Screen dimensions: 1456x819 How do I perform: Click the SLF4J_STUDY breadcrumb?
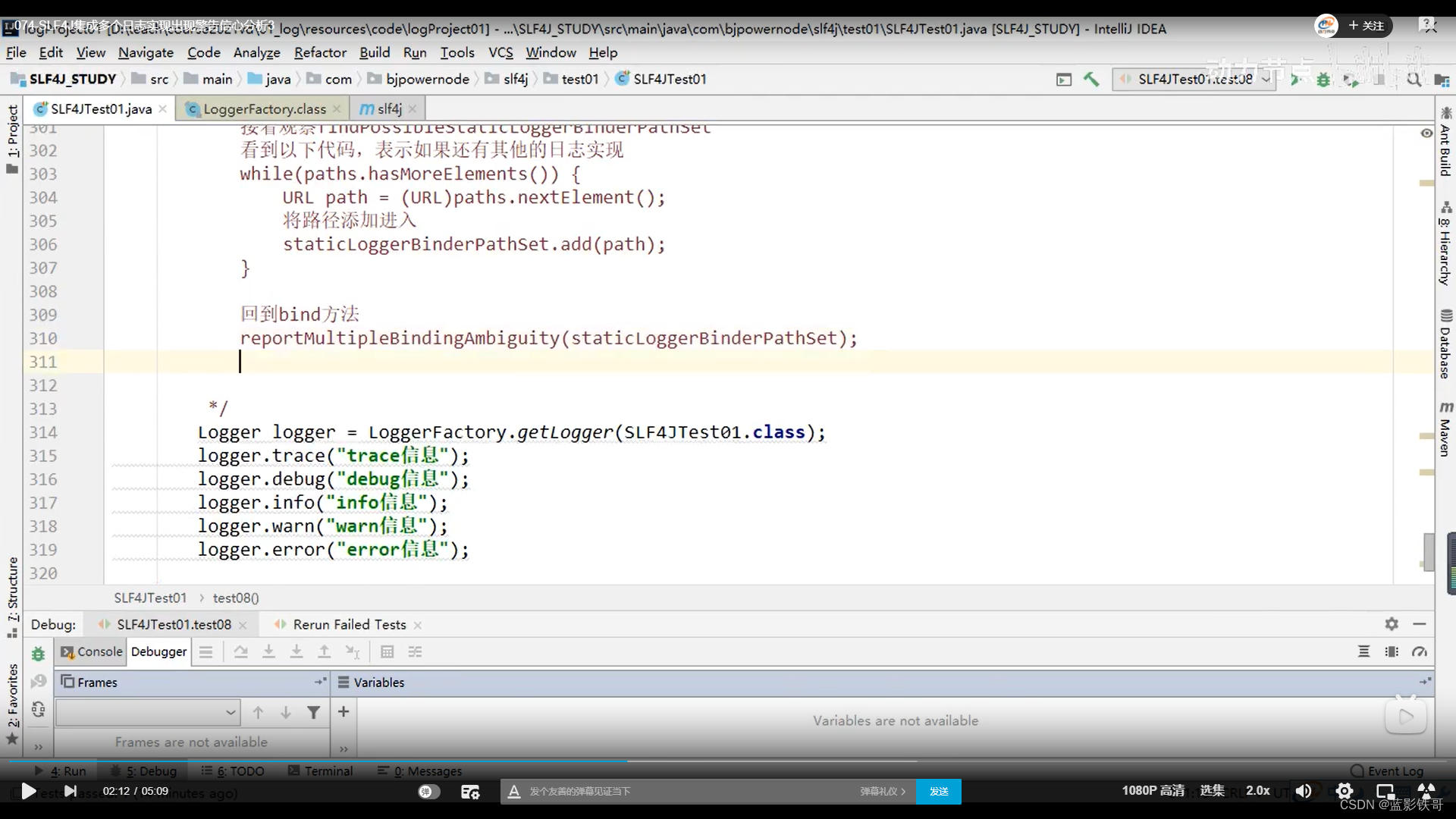[x=64, y=79]
